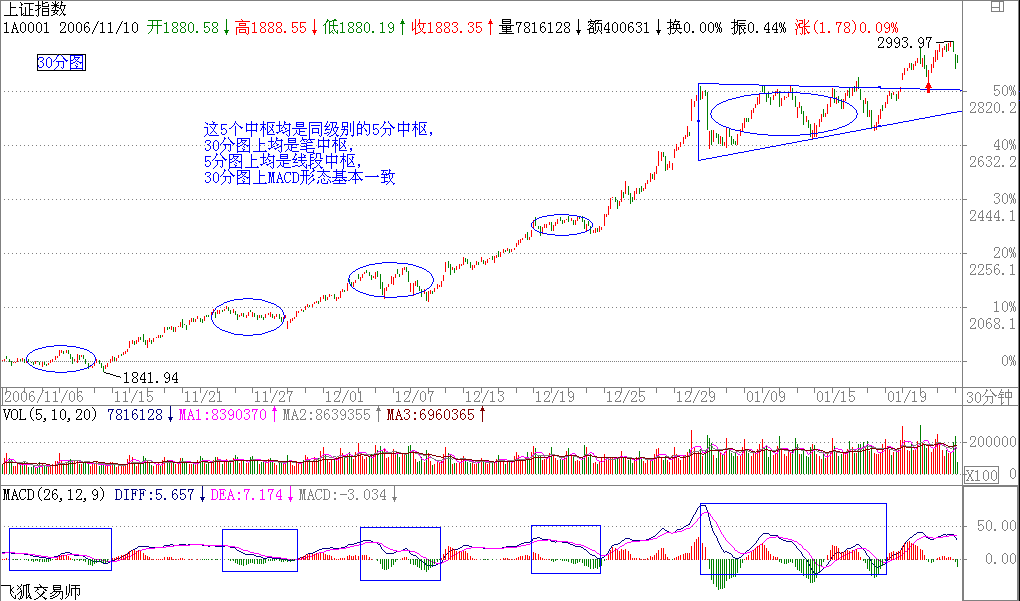The image size is (1020, 601).
Task: Click the 12/07 date on time axis
Action: pyautogui.click(x=411, y=396)
